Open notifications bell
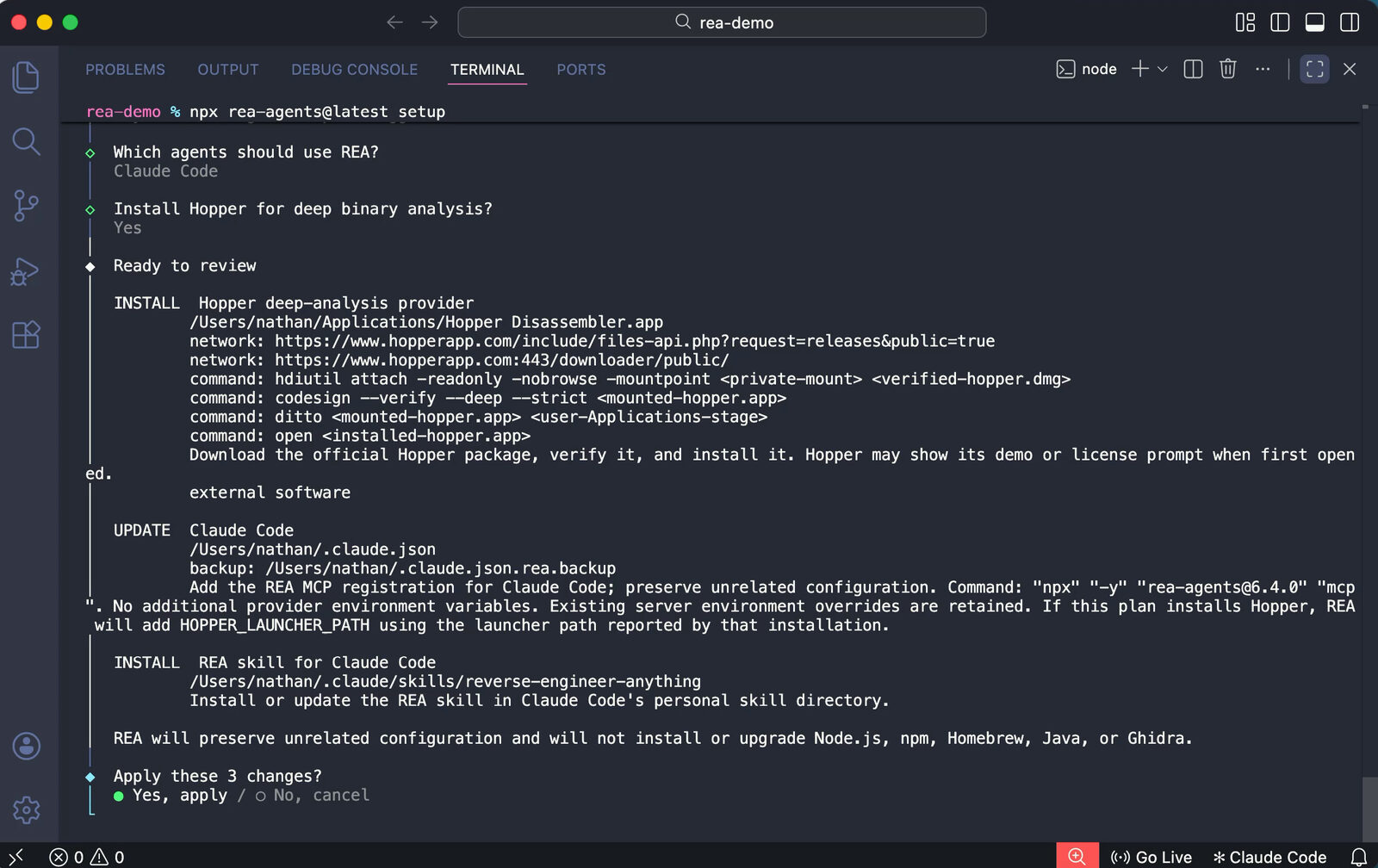1378x868 pixels. click(x=1358, y=857)
